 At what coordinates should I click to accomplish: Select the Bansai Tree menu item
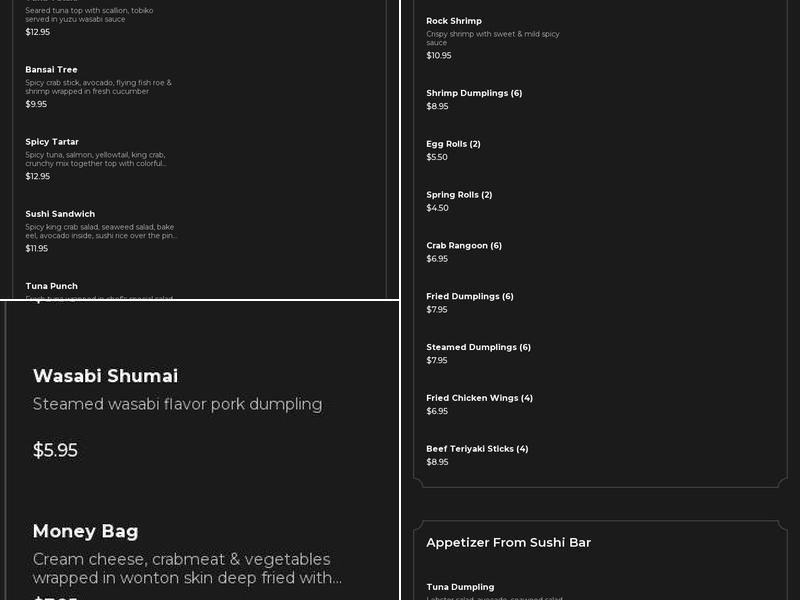click(51, 70)
